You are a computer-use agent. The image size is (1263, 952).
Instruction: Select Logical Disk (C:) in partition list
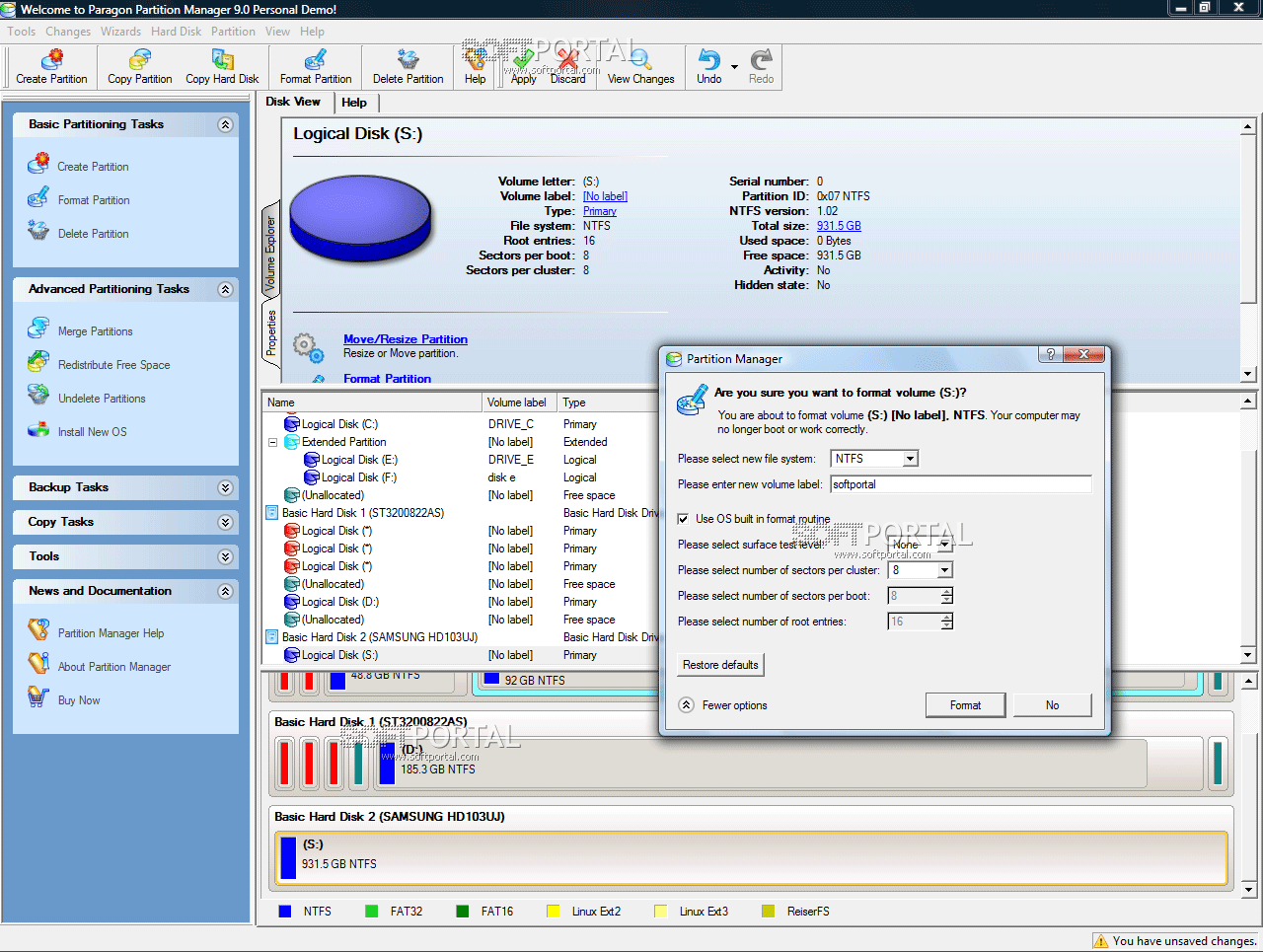click(x=339, y=424)
